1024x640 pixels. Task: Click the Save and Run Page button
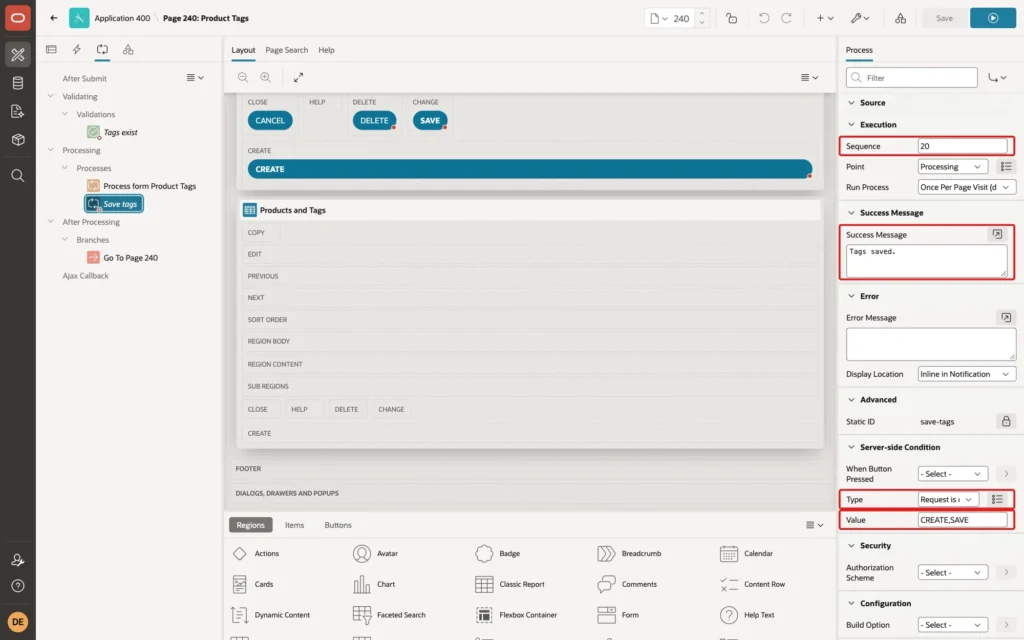993,18
